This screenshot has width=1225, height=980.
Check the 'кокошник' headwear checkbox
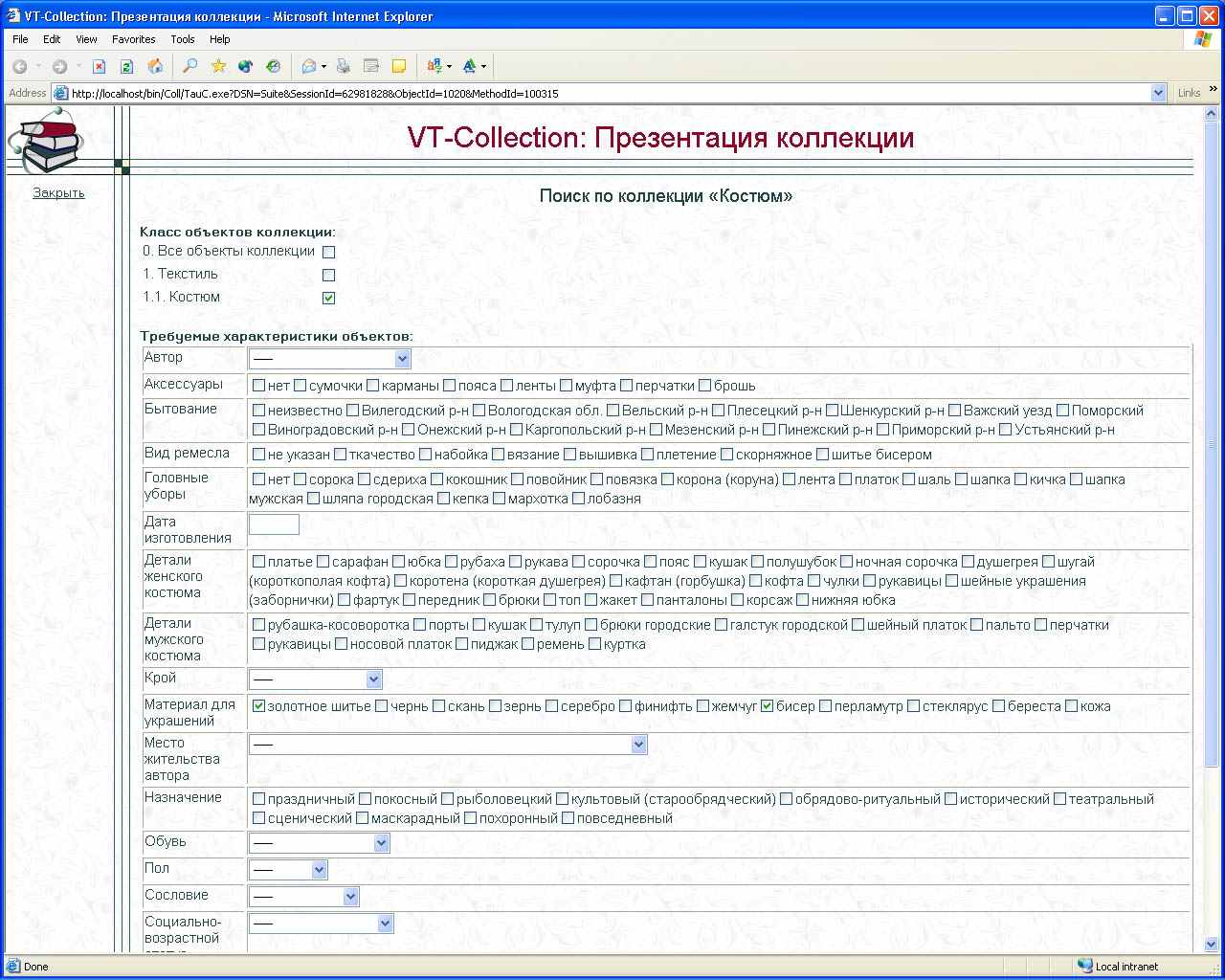pyautogui.click(x=436, y=479)
